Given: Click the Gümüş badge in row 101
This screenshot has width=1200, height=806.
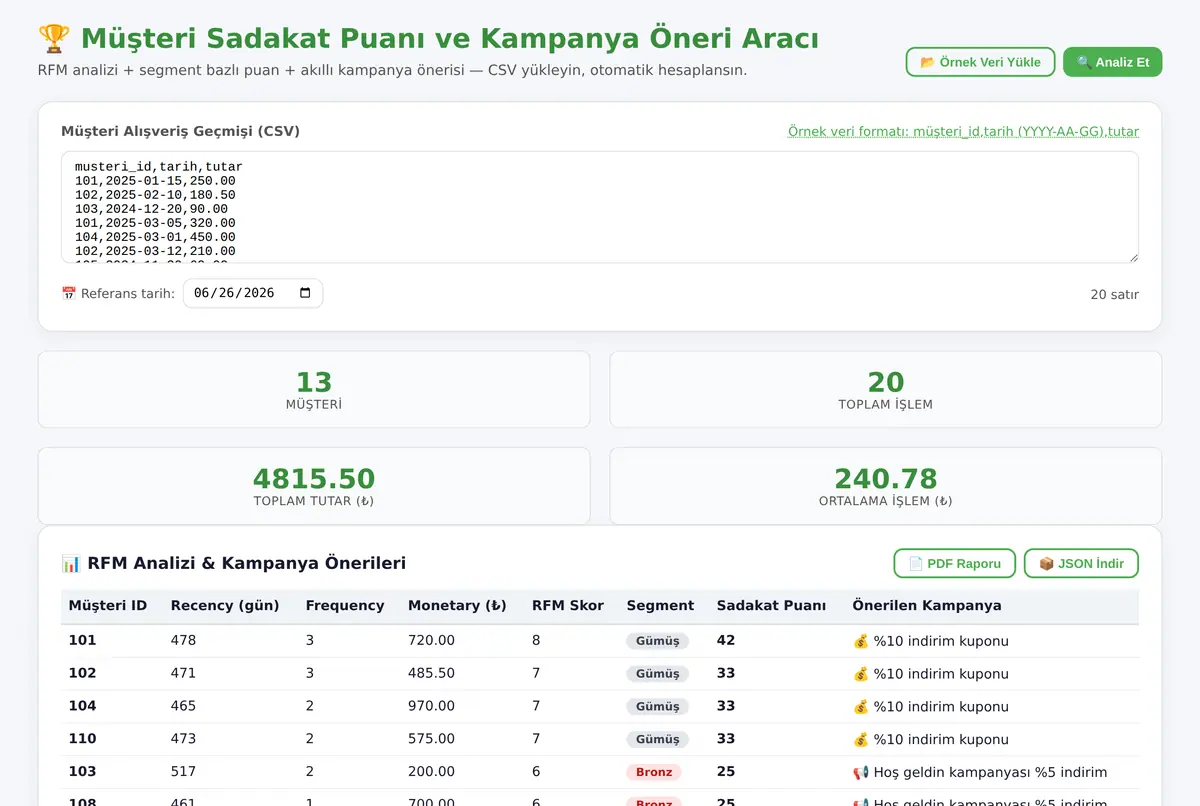Looking at the screenshot, I should 657,641.
